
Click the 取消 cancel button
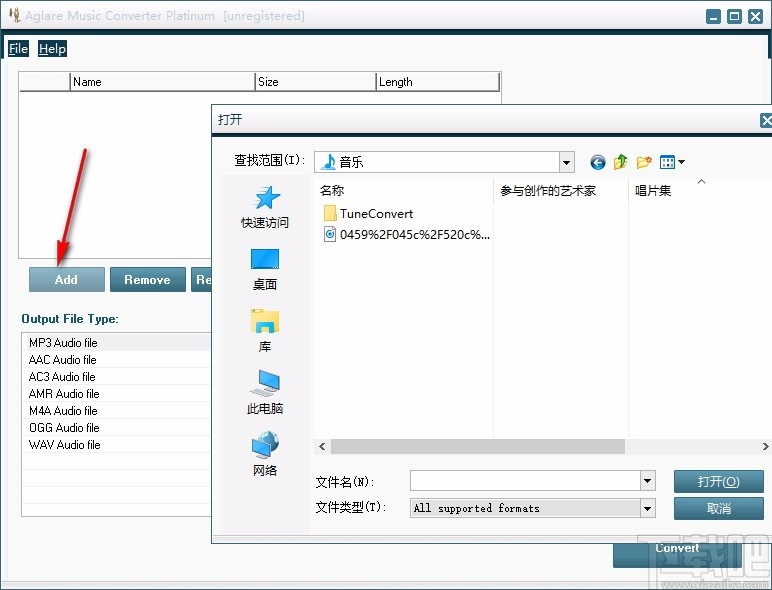click(719, 508)
